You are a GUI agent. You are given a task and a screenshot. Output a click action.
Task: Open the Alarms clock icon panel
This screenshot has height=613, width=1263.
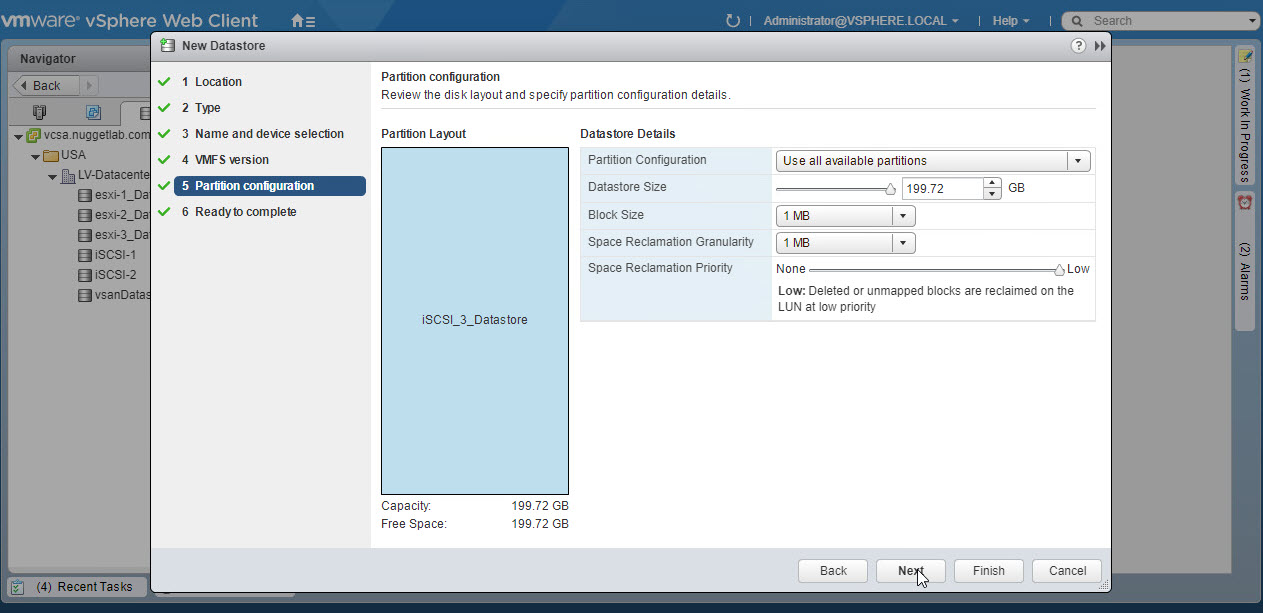(1245, 202)
